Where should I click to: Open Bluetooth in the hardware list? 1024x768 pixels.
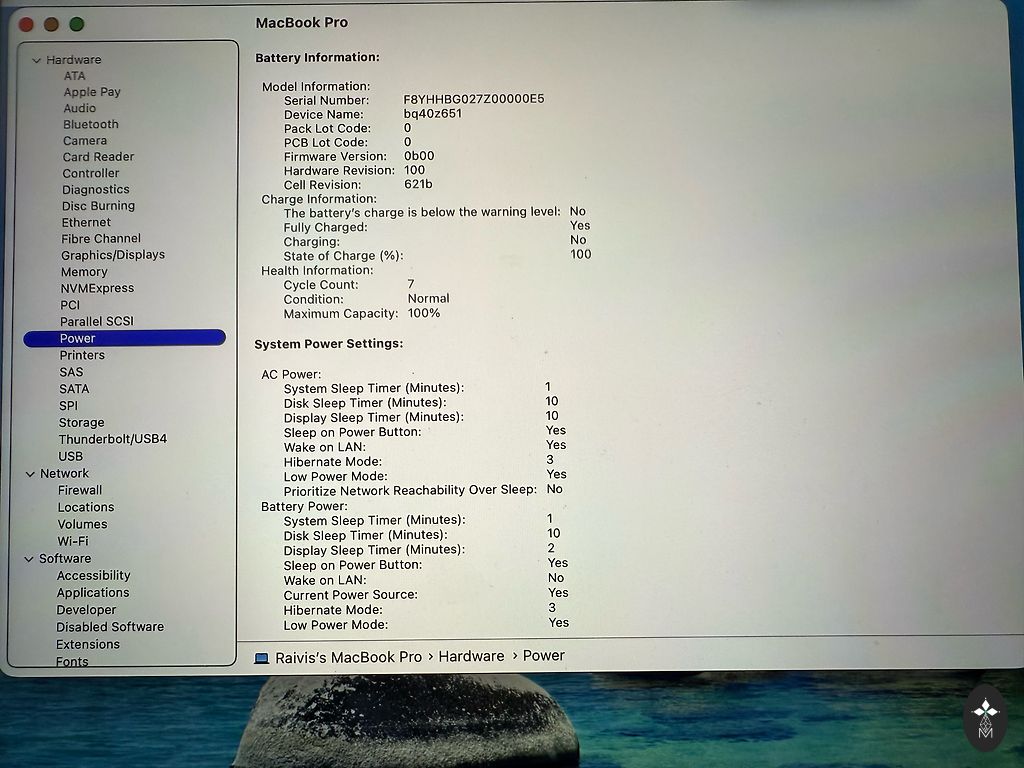click(x=90, y=125)
